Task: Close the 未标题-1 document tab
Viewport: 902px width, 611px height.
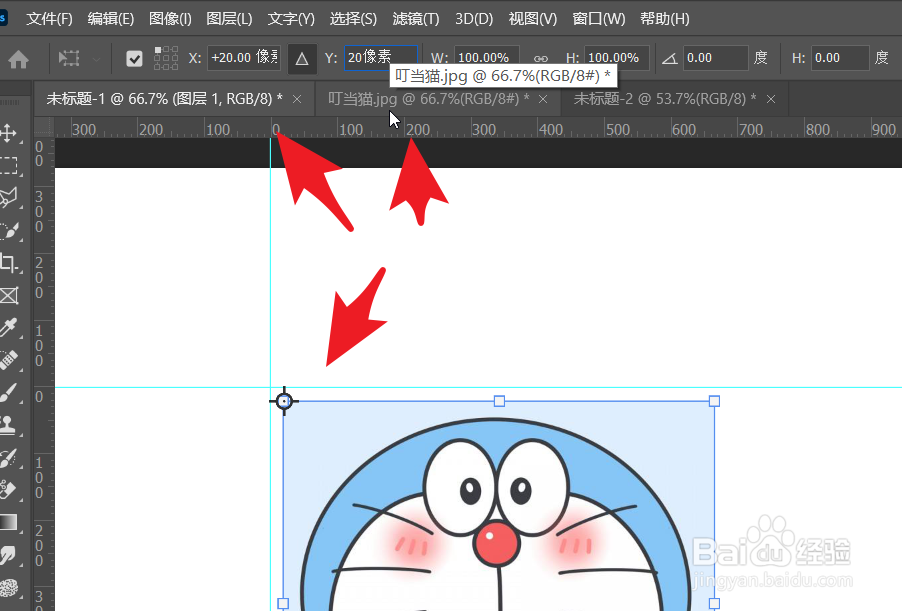Action: pos(297,100)
